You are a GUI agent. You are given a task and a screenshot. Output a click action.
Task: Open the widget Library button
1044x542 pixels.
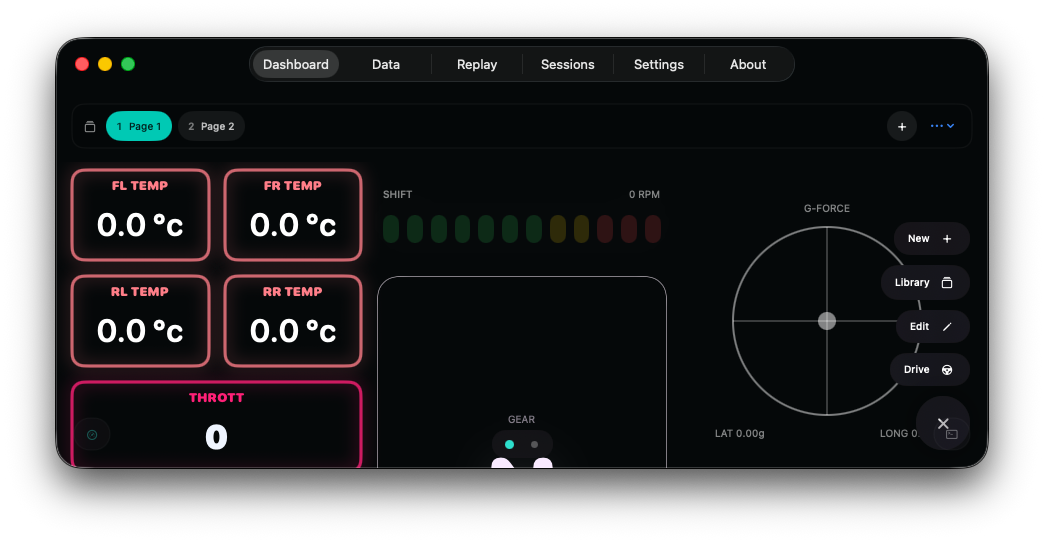[925, 282]
